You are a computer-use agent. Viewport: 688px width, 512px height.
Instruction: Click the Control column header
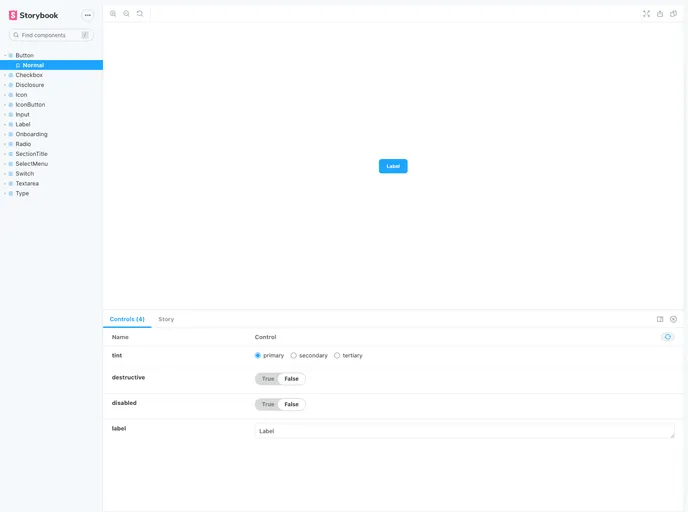(265, 337)
